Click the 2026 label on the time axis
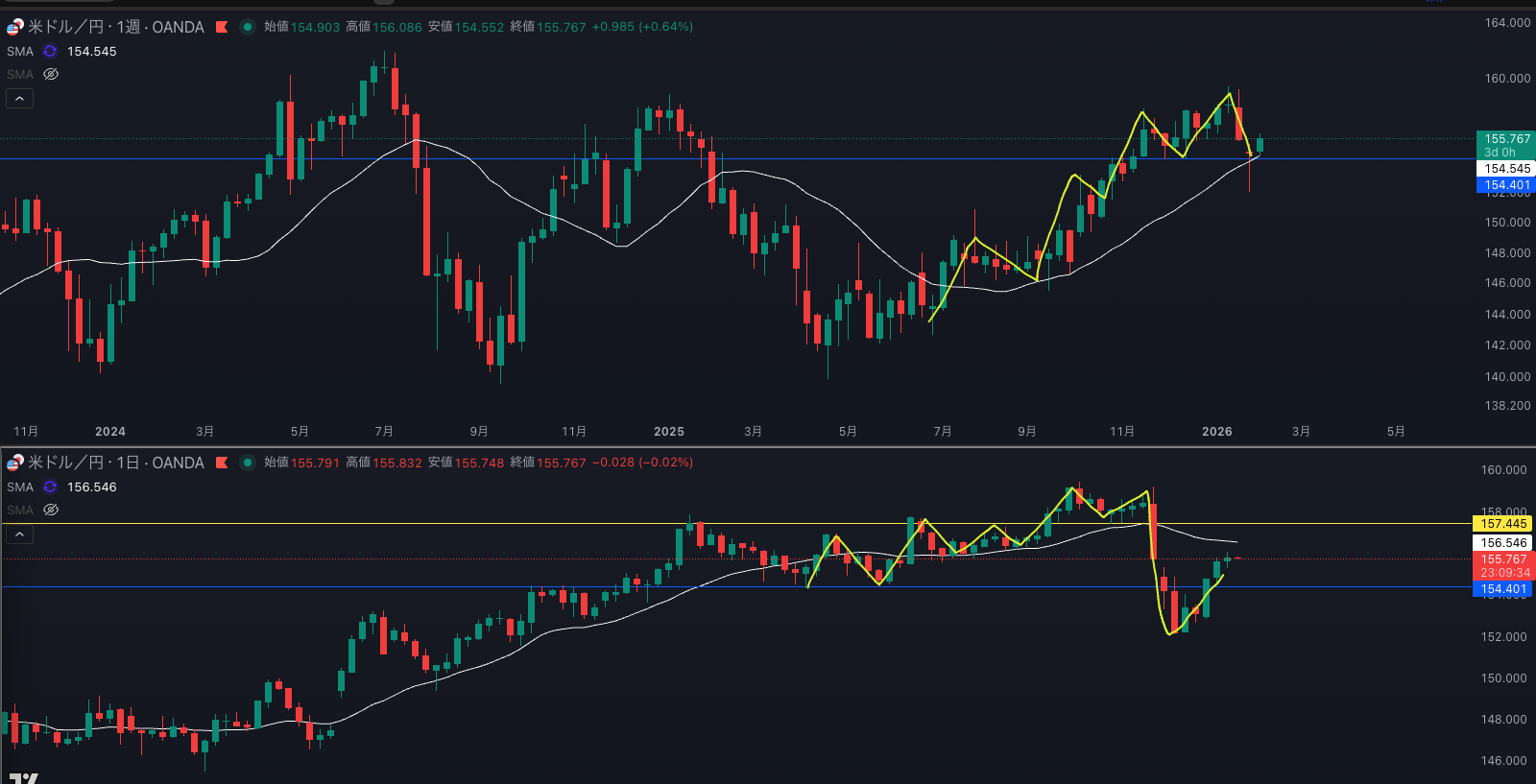 (1216, 432)
